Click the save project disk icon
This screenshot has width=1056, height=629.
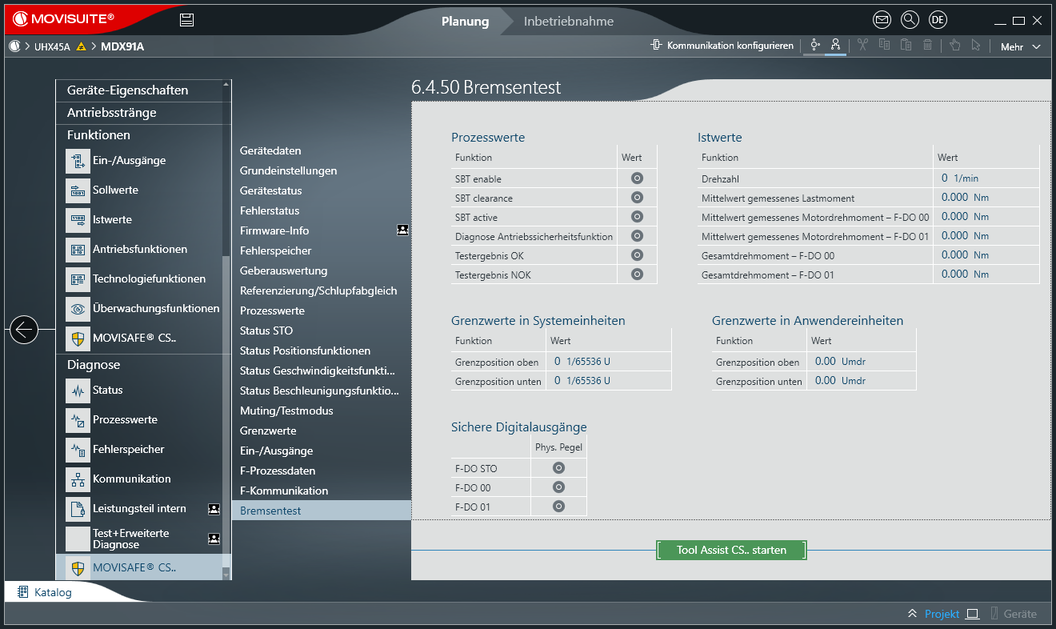(187, 20)
